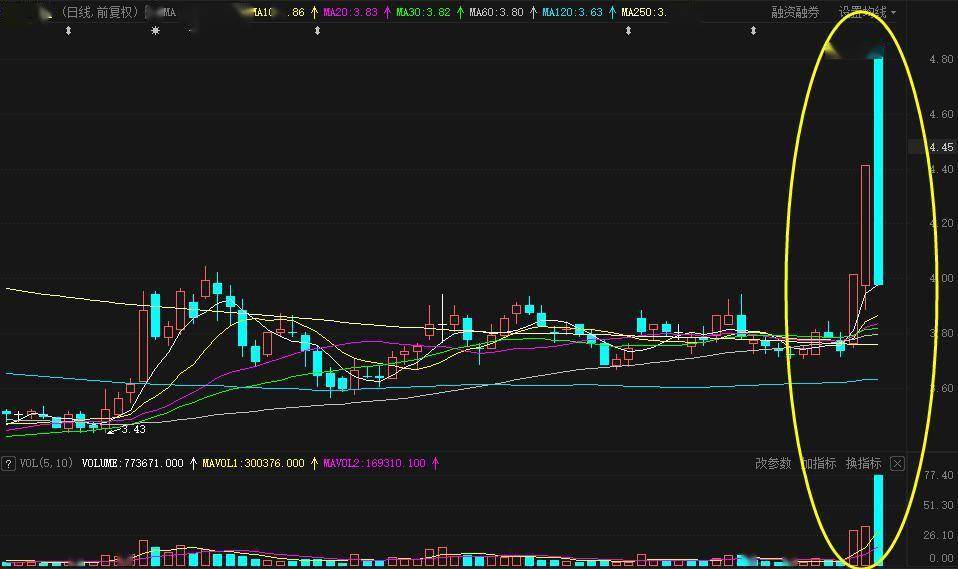Click the help question mark icon beside VOL
The height and width of the screenshot is (569, 958).
pyautogui.click(x=8, y=463)
